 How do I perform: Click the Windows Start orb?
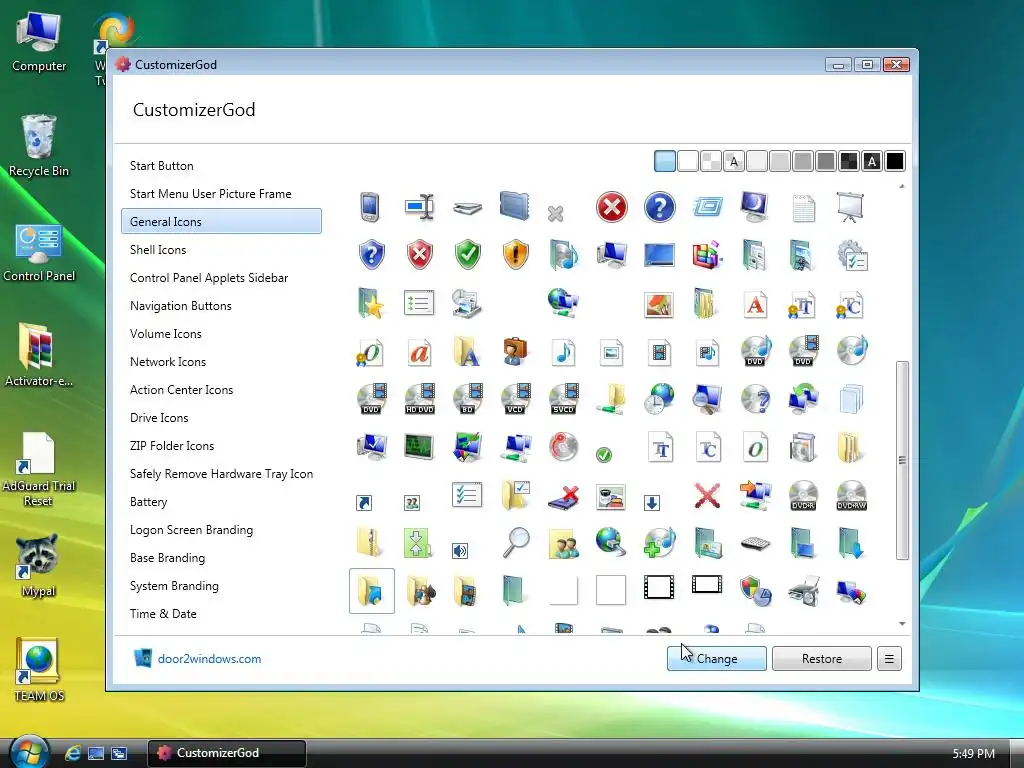tap(28, 752)
